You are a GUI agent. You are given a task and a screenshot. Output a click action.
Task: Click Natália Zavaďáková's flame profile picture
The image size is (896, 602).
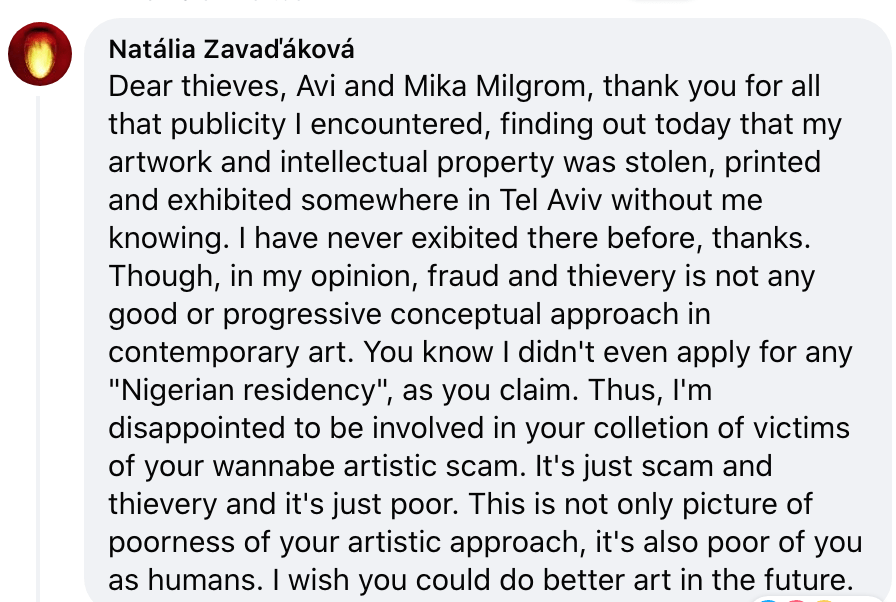[x=40, y=54]
